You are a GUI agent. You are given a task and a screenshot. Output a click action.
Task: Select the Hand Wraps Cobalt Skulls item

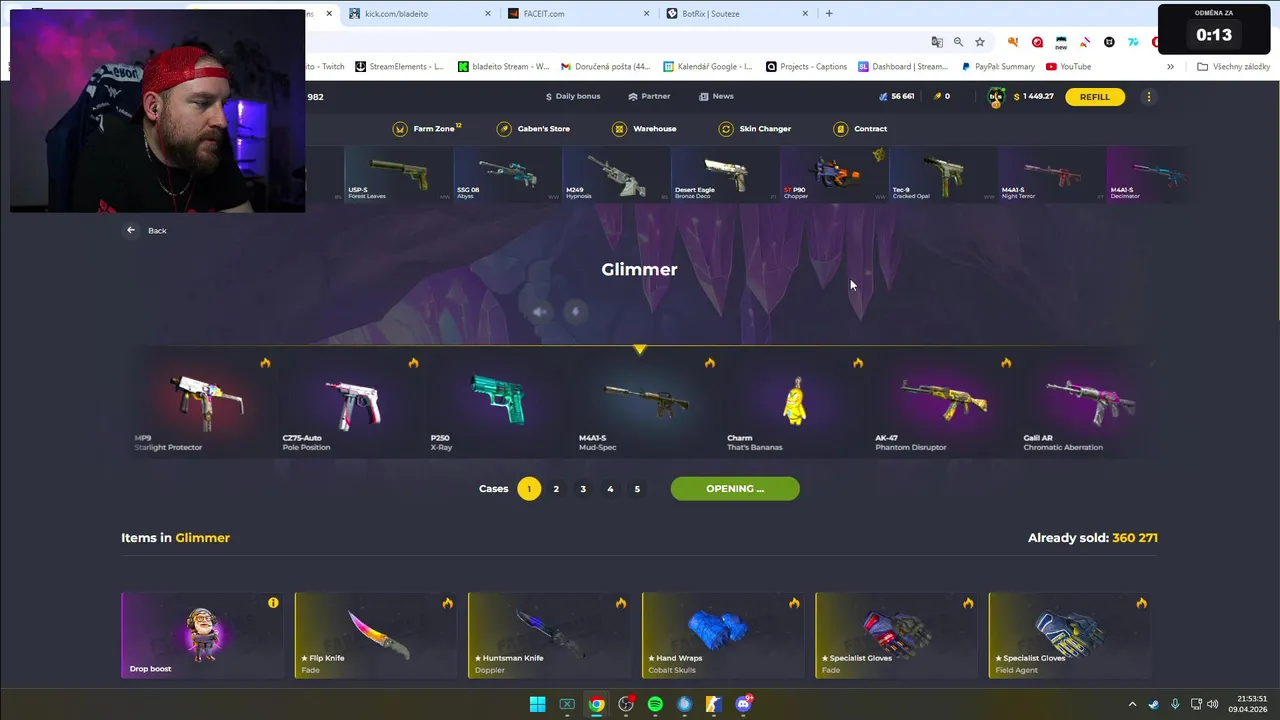pyautogui.click(x=723, y=635)
